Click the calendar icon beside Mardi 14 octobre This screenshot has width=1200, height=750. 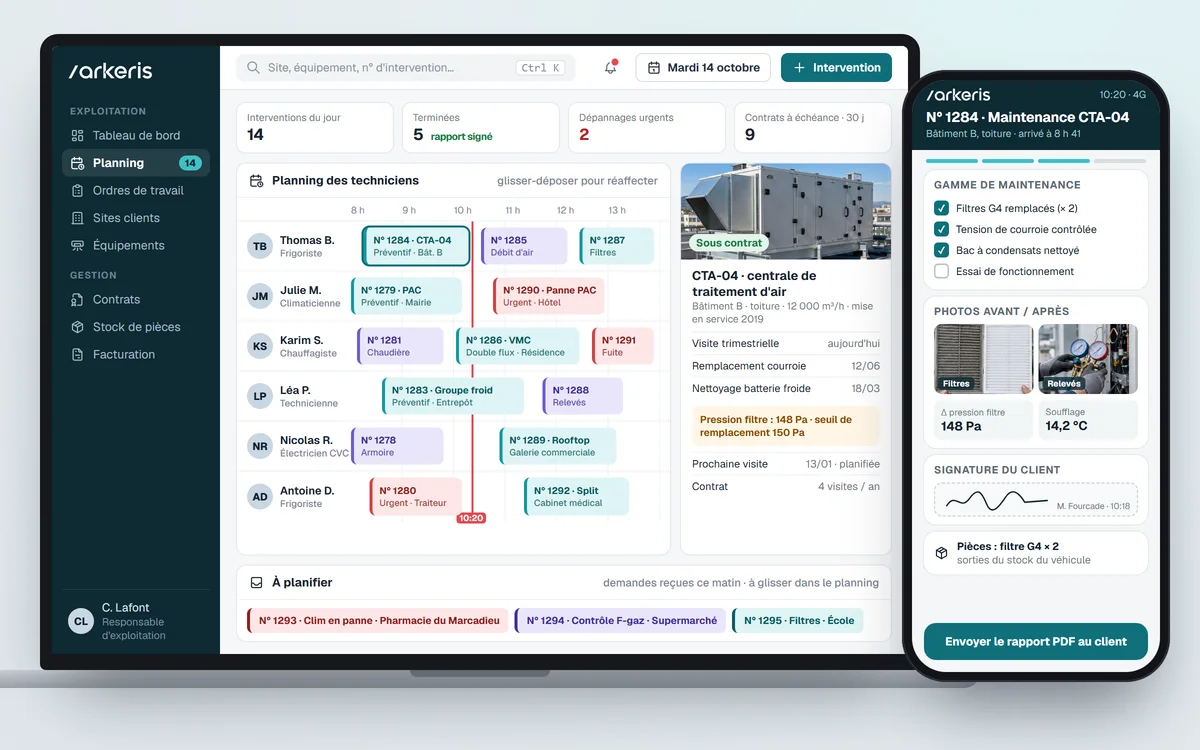(x=654, y=68)
